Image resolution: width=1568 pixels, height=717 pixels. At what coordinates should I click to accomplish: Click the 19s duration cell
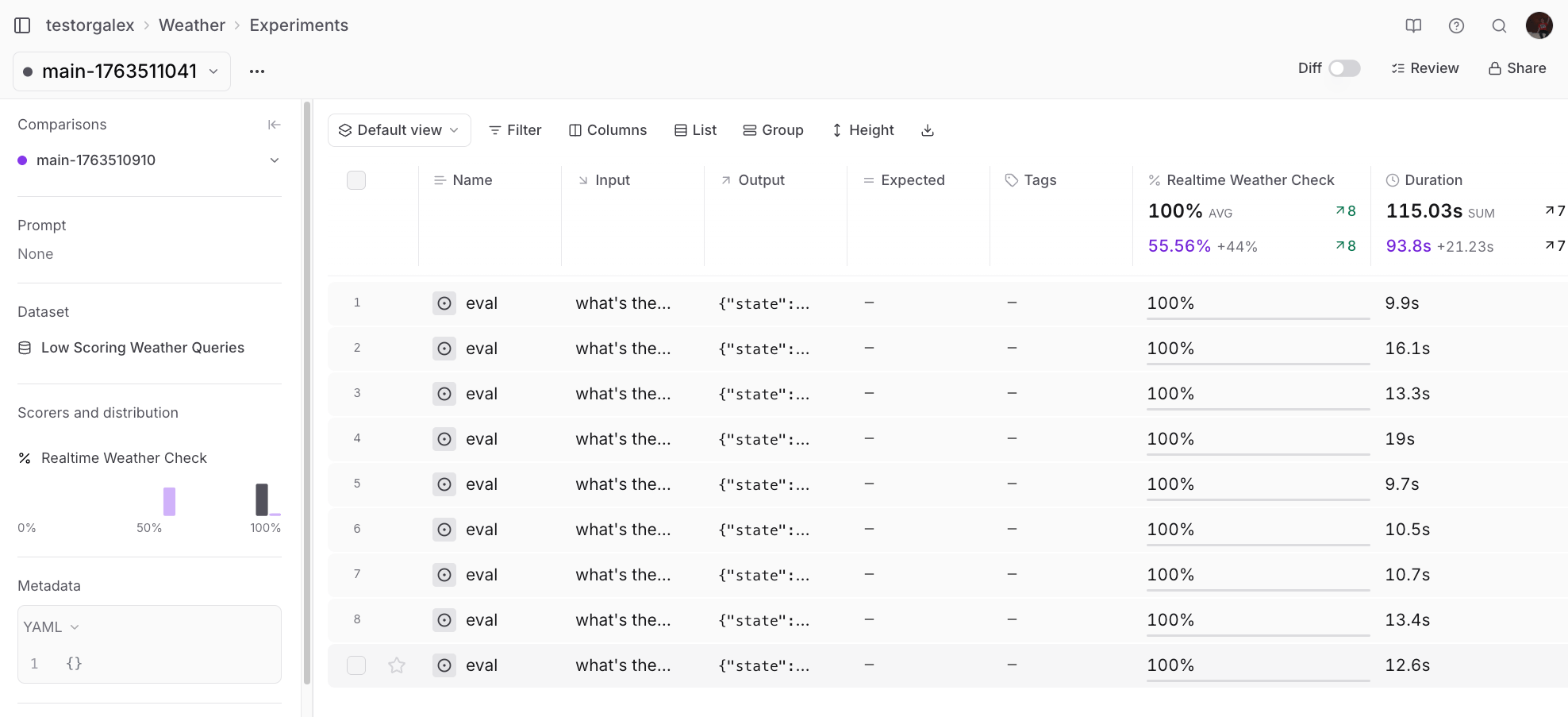click(1400, 439)
